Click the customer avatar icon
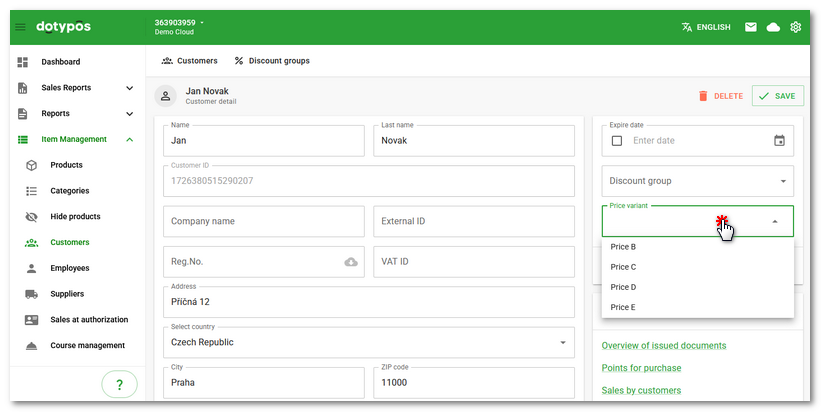 (166, 96)
